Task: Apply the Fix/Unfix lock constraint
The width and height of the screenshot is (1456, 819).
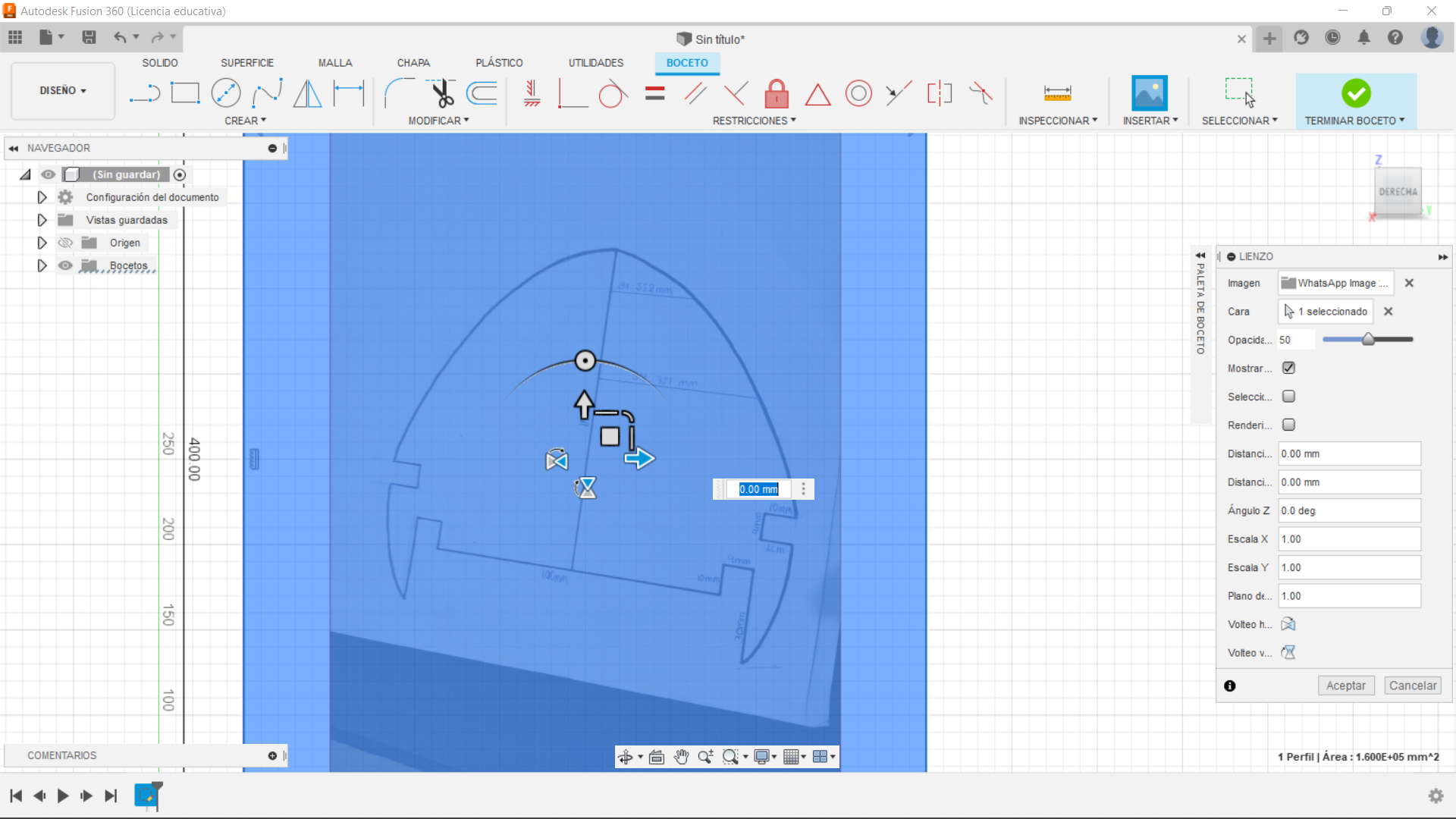Action: click(x=777, y=94)
